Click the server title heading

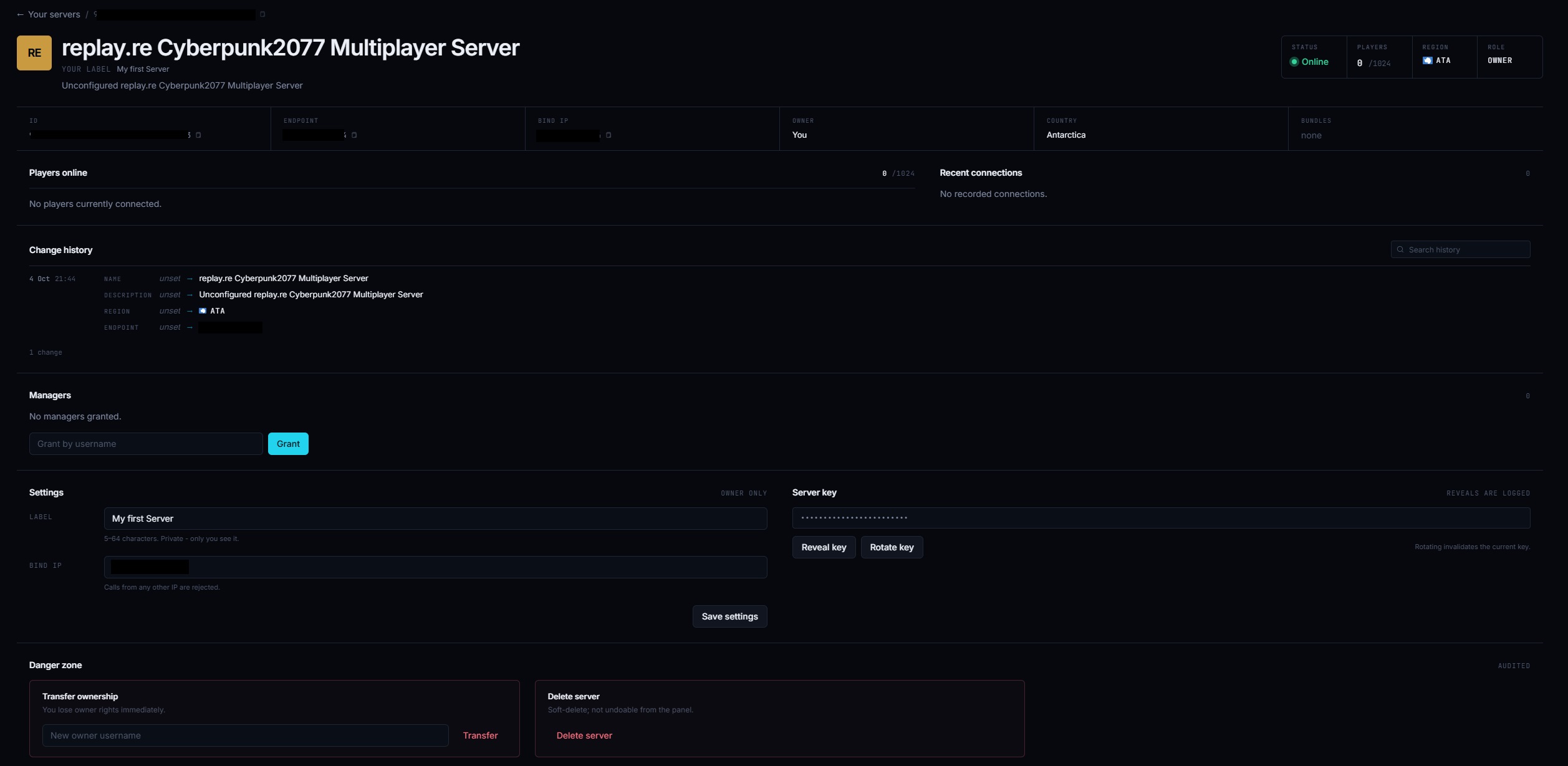[291, 48]
